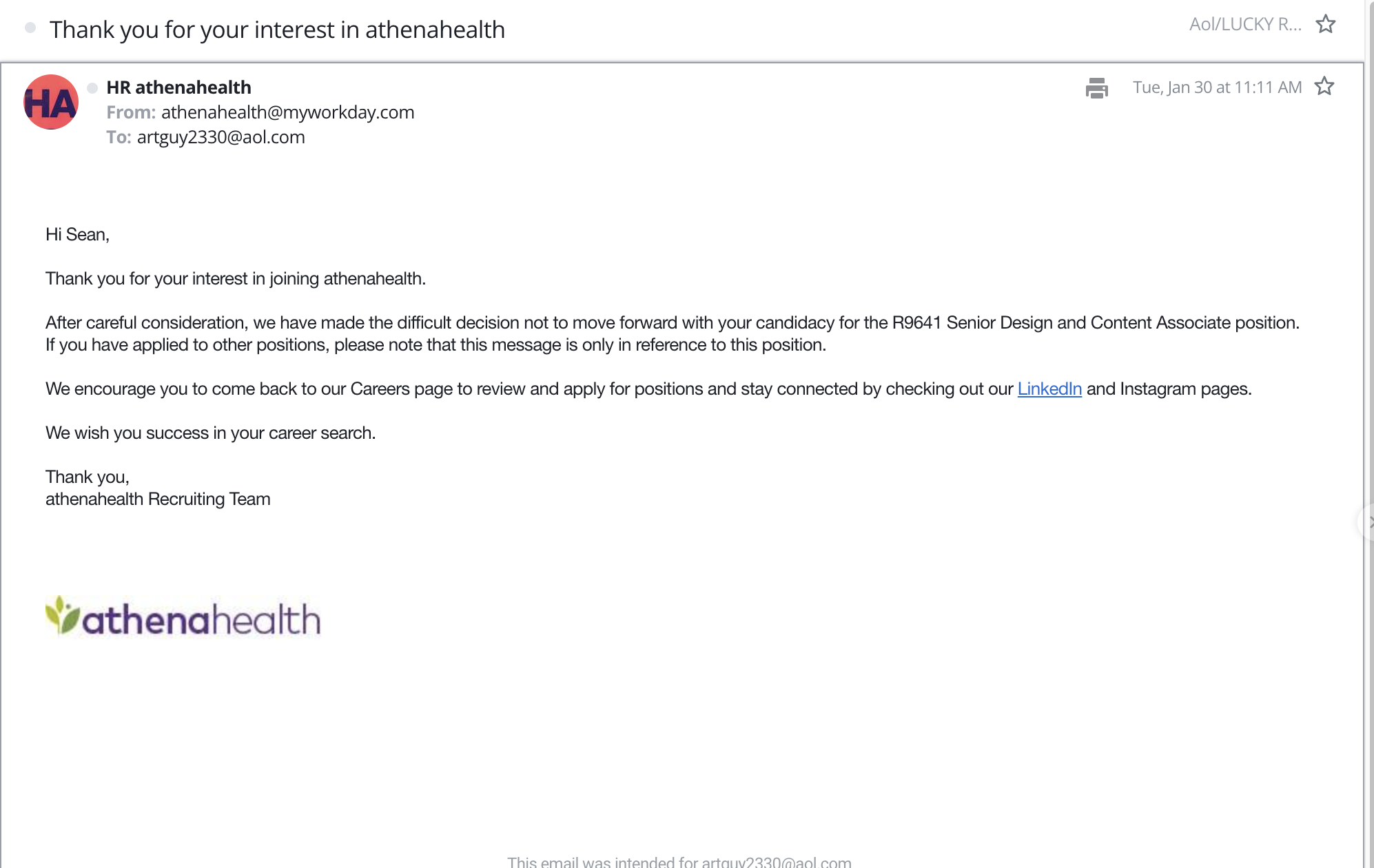The image size is (1374, 868).
Task: Click the read-status dot beside the subject
Action: click(30, 29)
